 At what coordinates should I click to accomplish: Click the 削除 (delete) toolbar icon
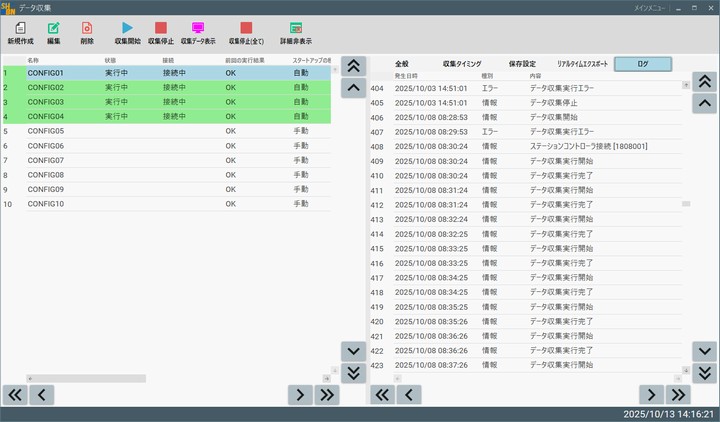click(x=87, y=28)
